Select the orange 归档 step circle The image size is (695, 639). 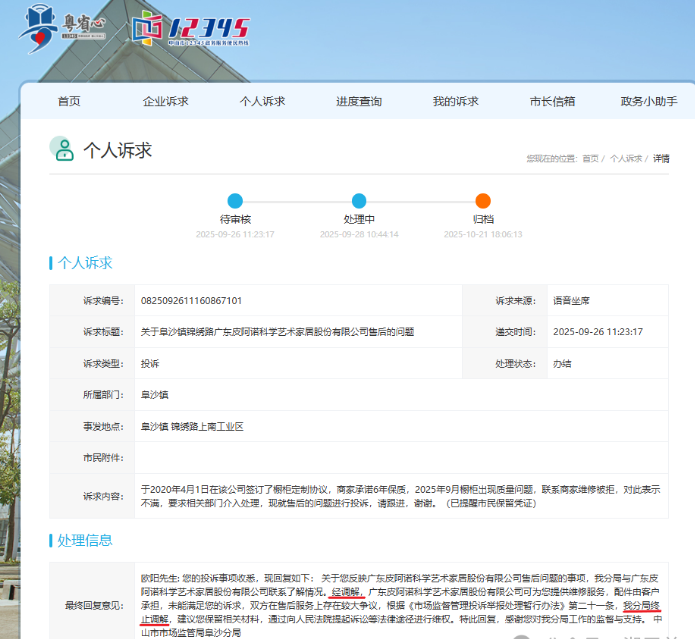(483, 200)
